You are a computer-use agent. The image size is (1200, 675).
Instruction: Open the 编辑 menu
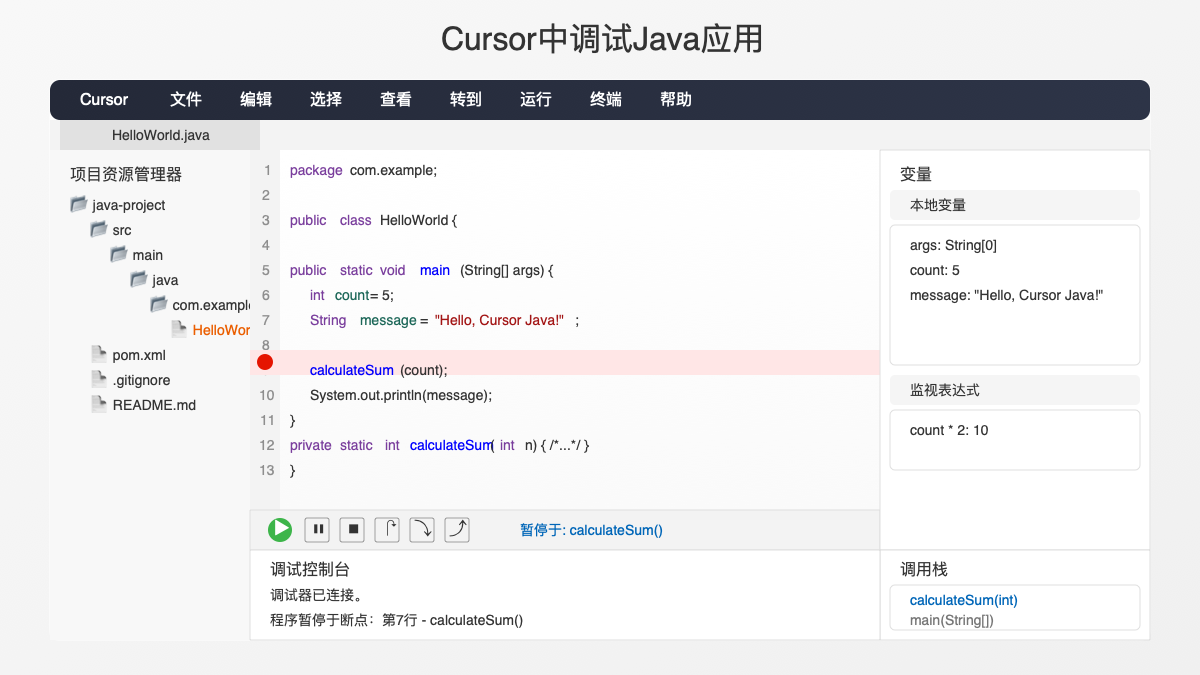point(256,100)
